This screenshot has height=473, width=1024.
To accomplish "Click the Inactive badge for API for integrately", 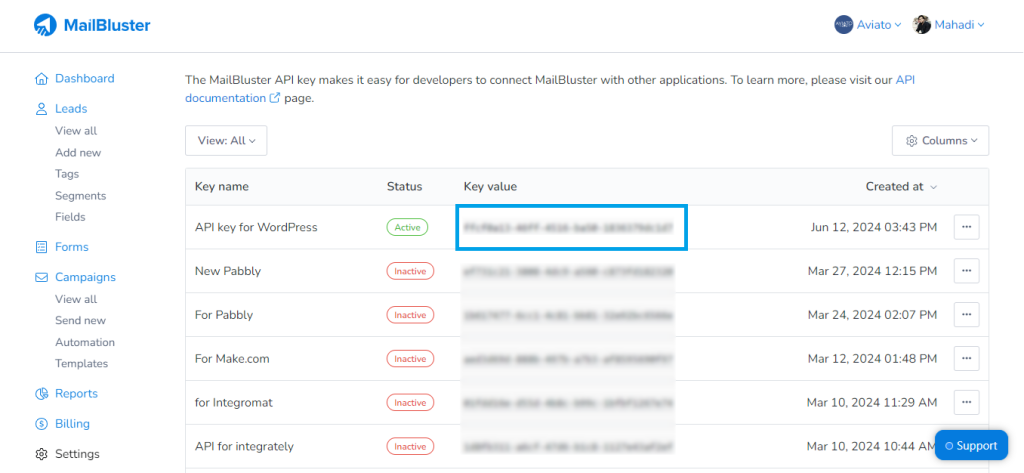I will click(410, 446).
